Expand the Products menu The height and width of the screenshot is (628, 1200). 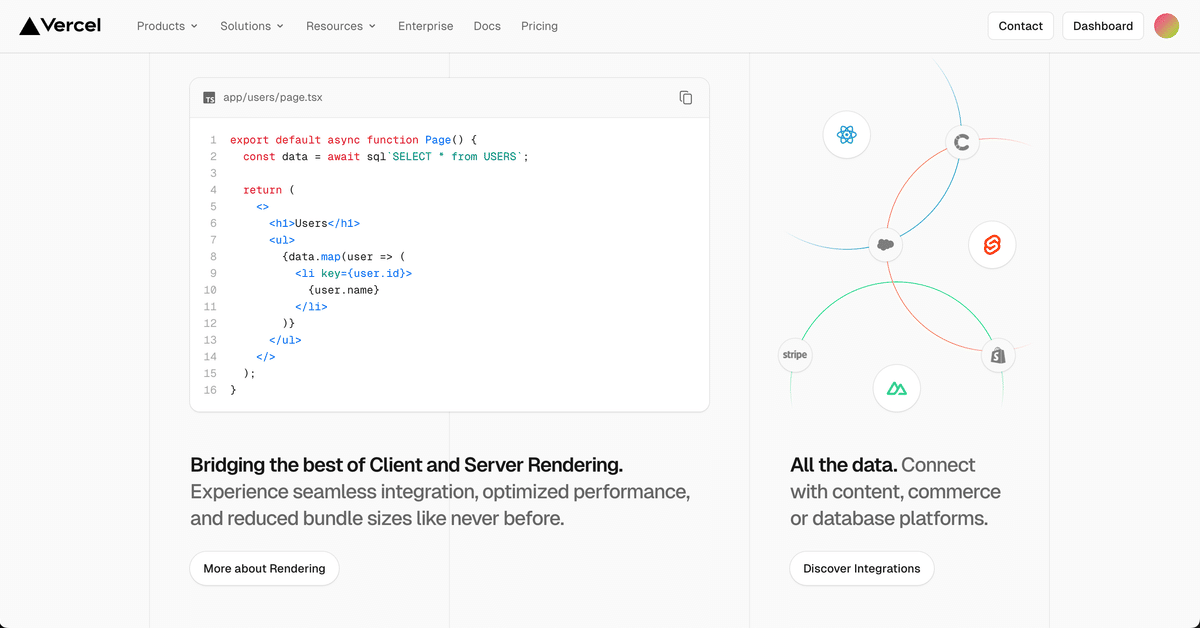click(167, 26)
